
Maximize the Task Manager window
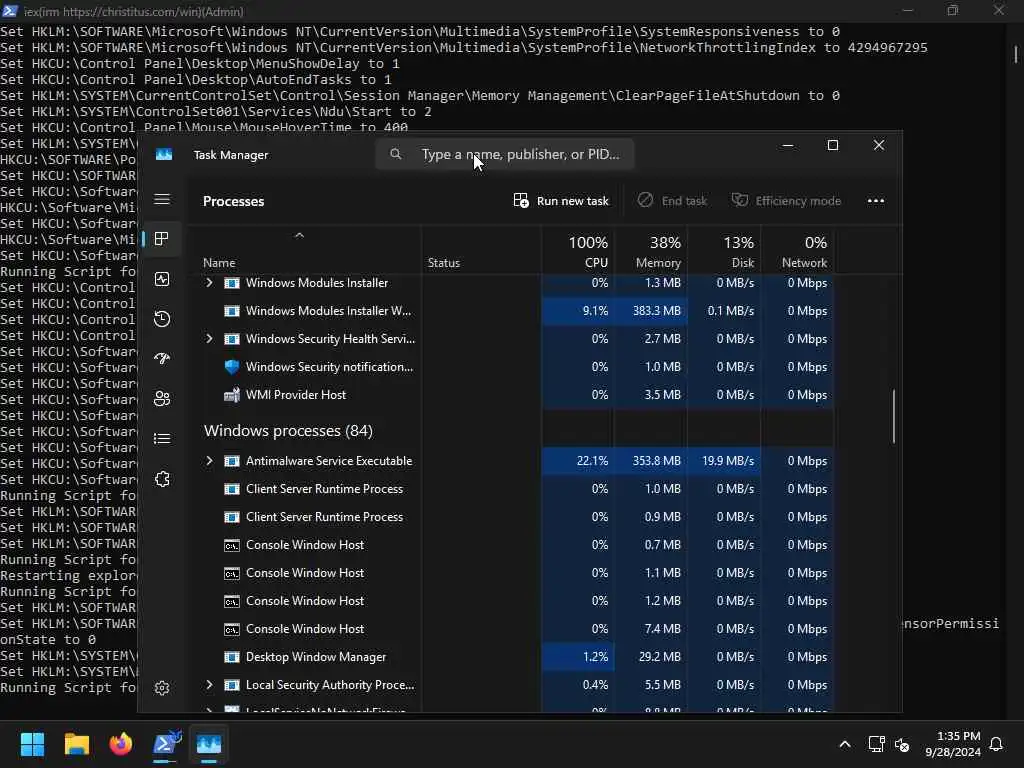click(x=833, y=145)
